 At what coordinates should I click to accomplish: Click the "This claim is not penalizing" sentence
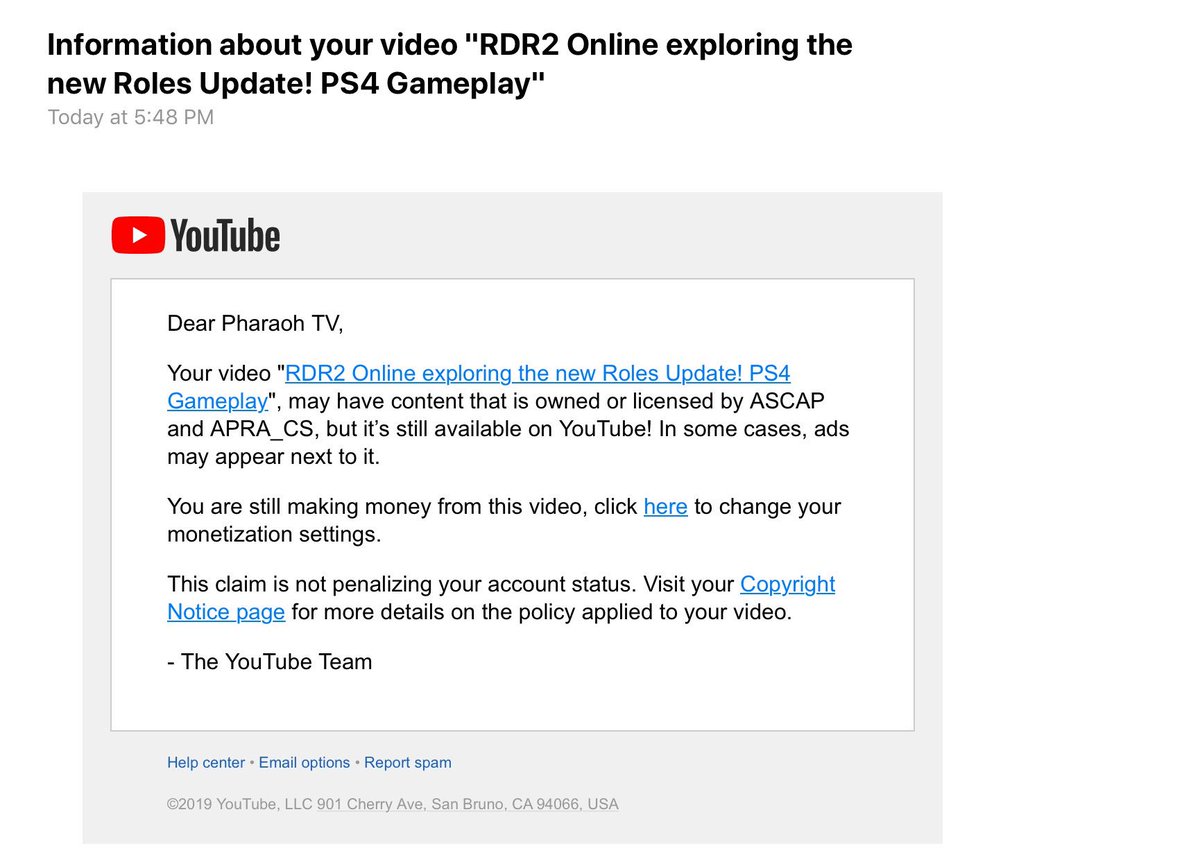[501, 598]
